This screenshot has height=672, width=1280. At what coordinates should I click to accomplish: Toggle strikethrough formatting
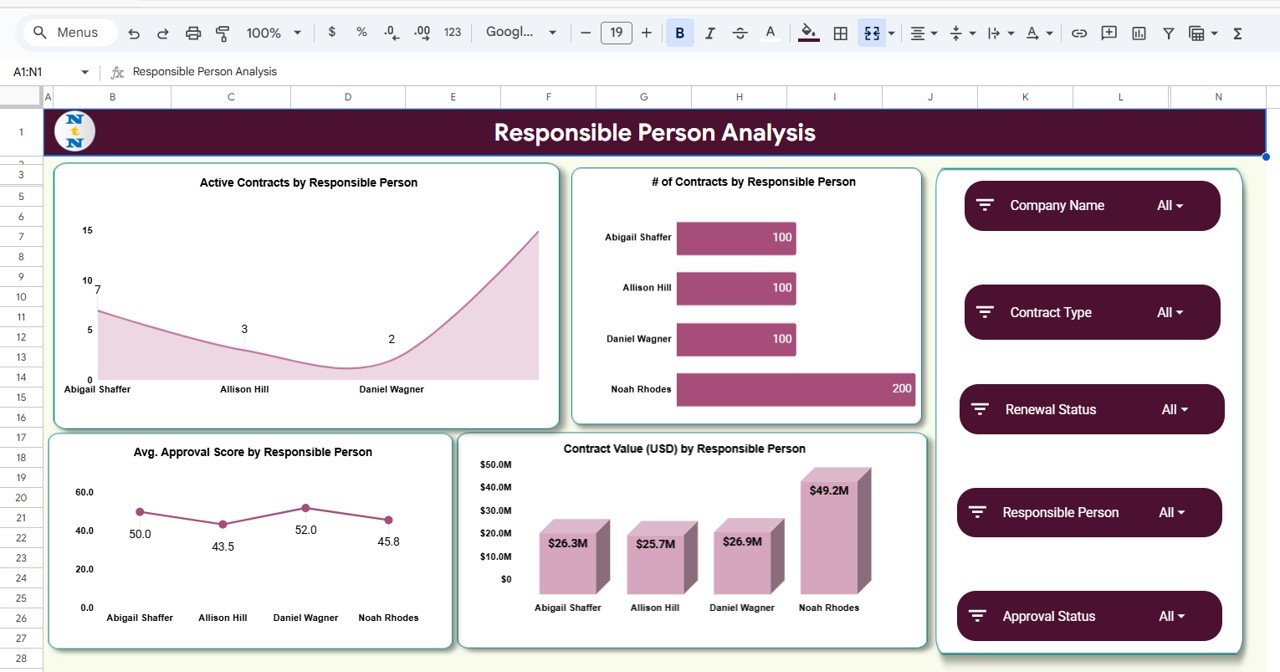click(740, 32)
